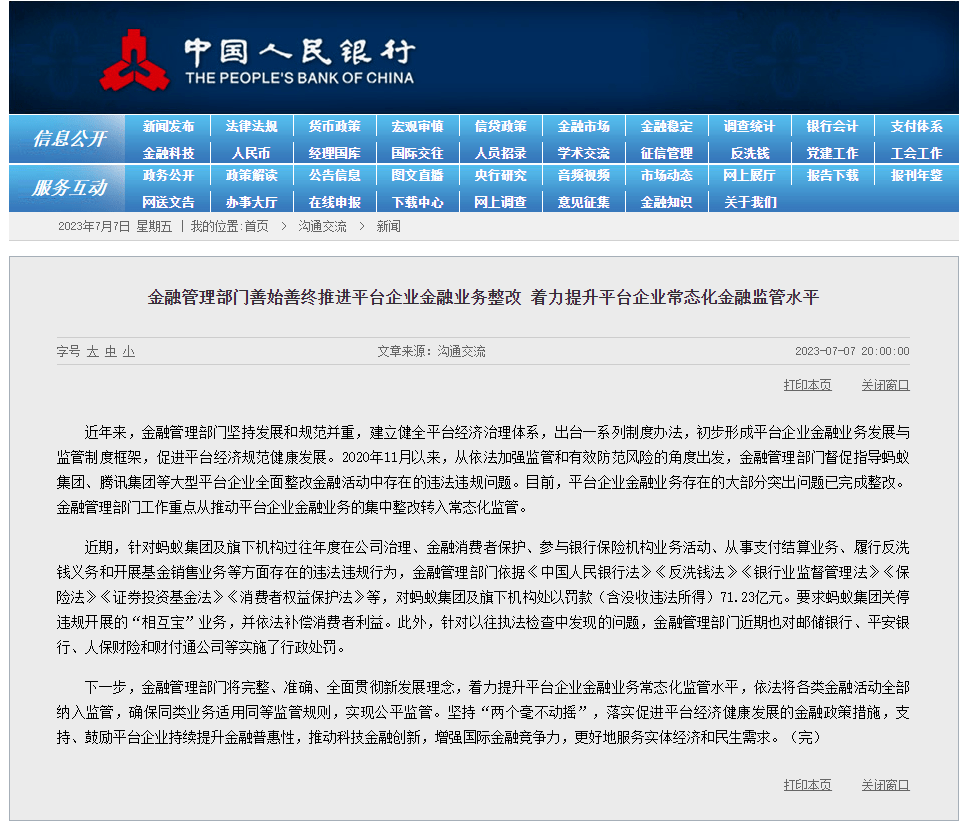Click top 关闭窗口 link

click(885, 385)
